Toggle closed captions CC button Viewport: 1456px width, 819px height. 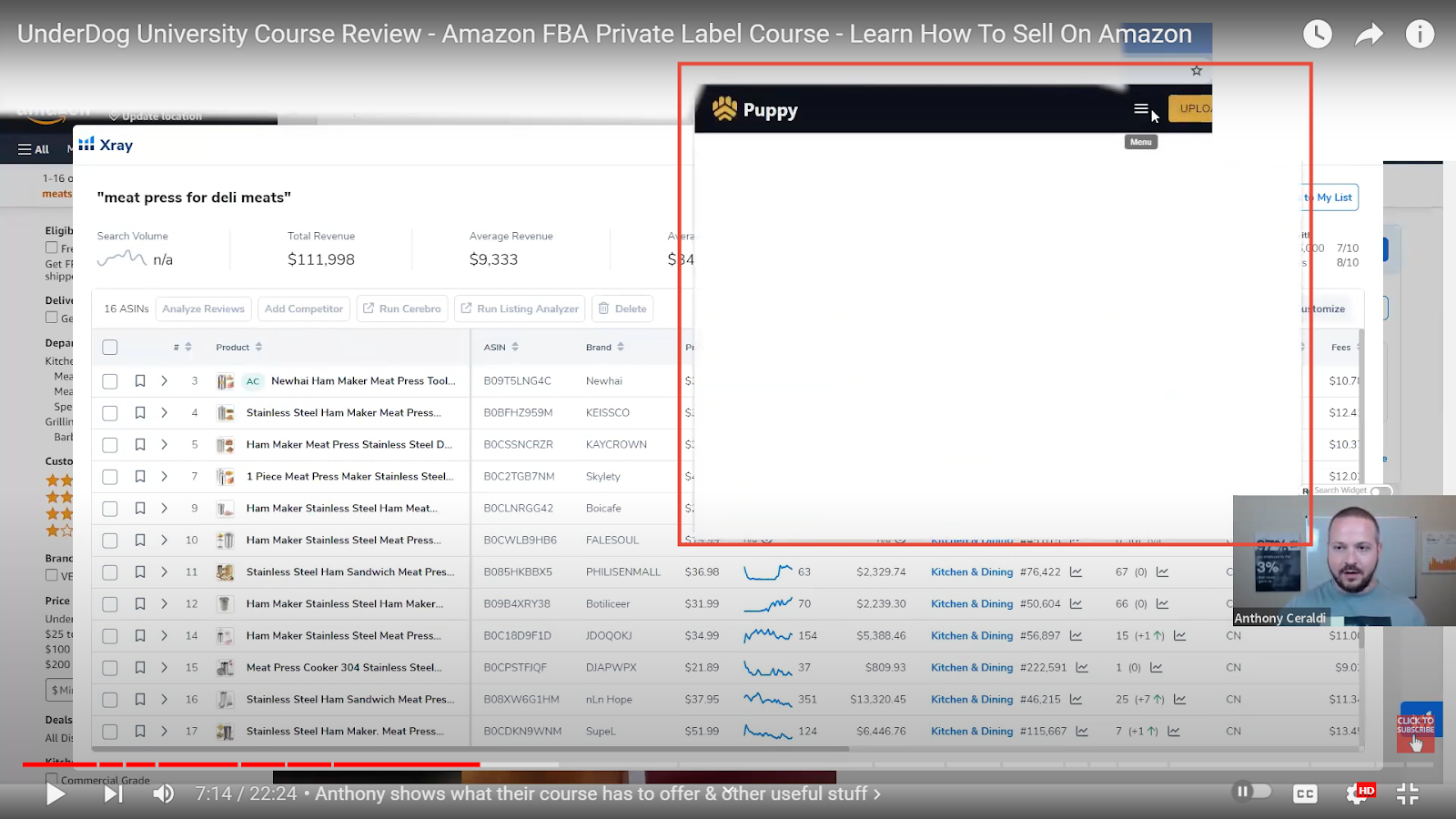pyautogui.click(x=1305, y=794)
